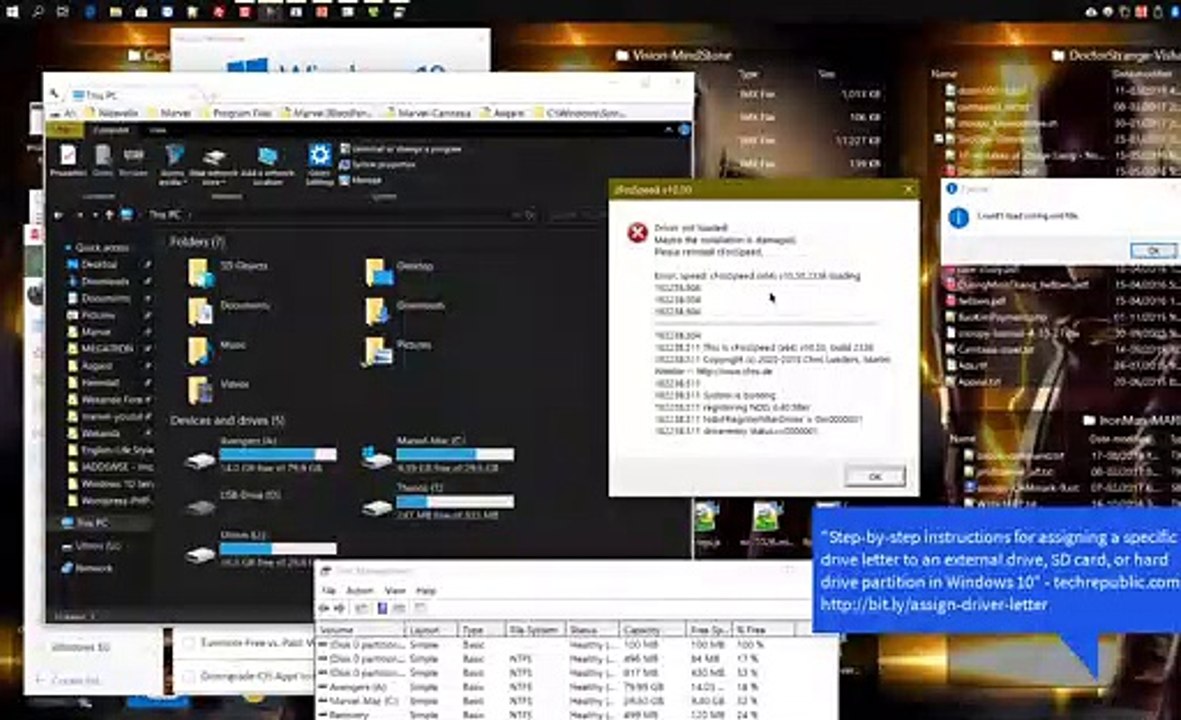Viewport: 1181px width, 720px height.
Task: Go back with the Explorer back arrow
Action: pyautogui.click(x=58, y=215)
